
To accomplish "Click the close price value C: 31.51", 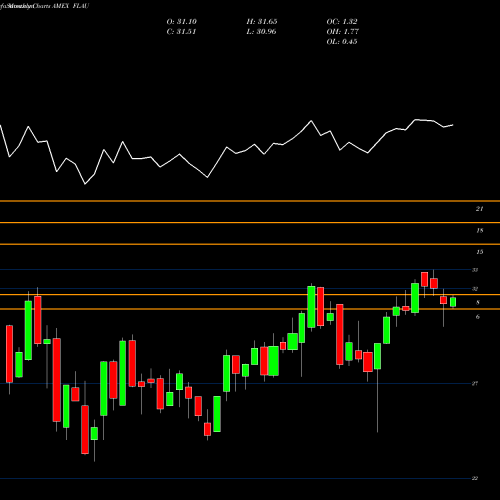I will (x=181, y=31).
